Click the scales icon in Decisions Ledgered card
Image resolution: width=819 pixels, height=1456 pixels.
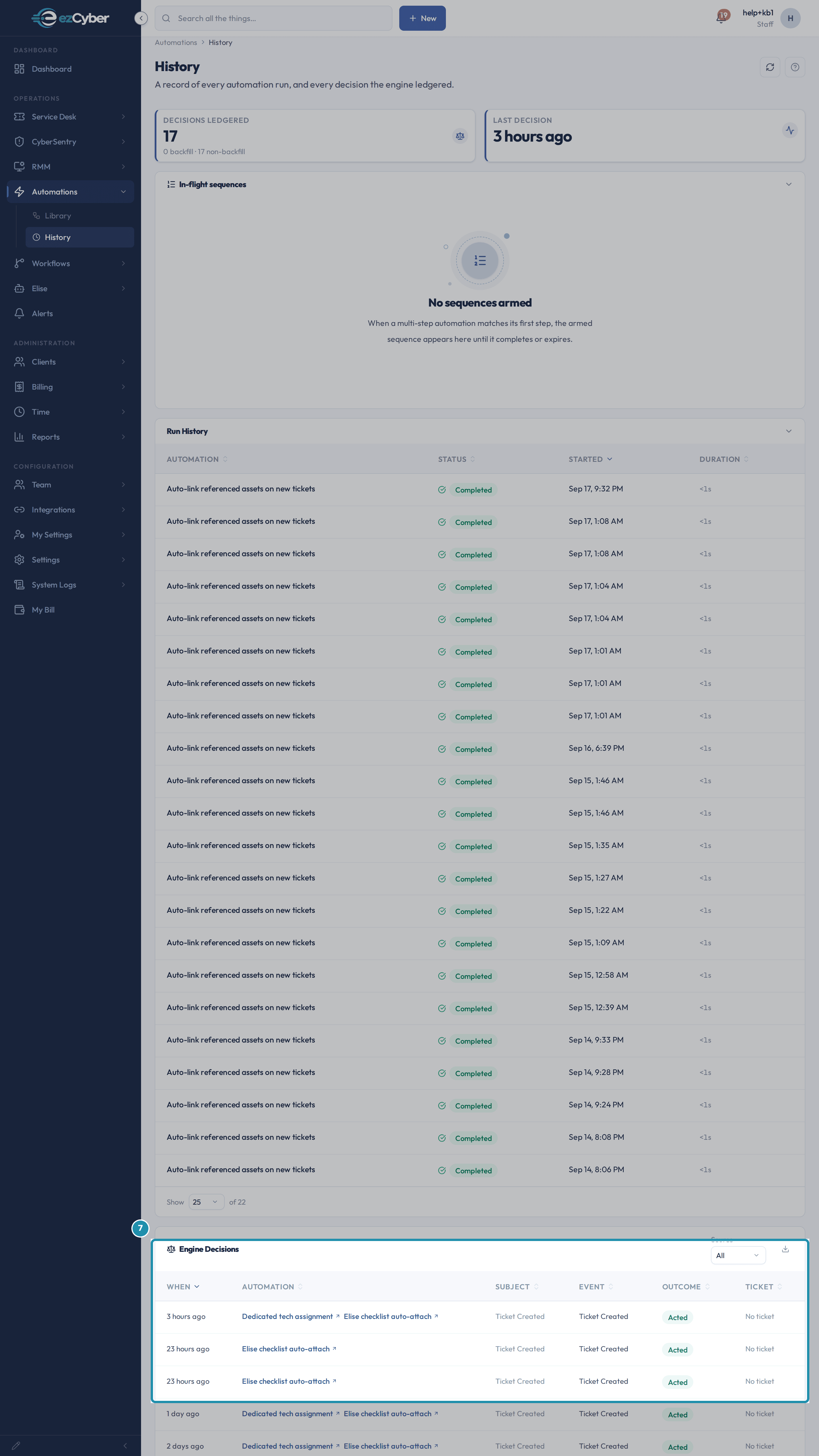tap(460, 136)
